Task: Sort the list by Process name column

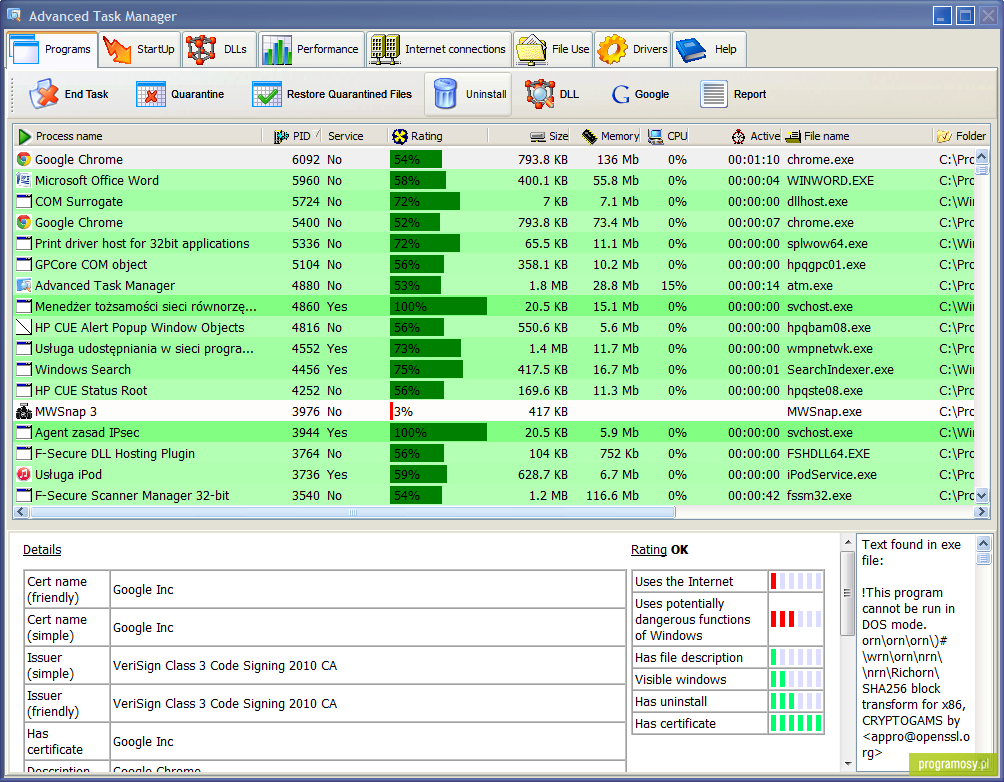Action: [x=138, y=136]
